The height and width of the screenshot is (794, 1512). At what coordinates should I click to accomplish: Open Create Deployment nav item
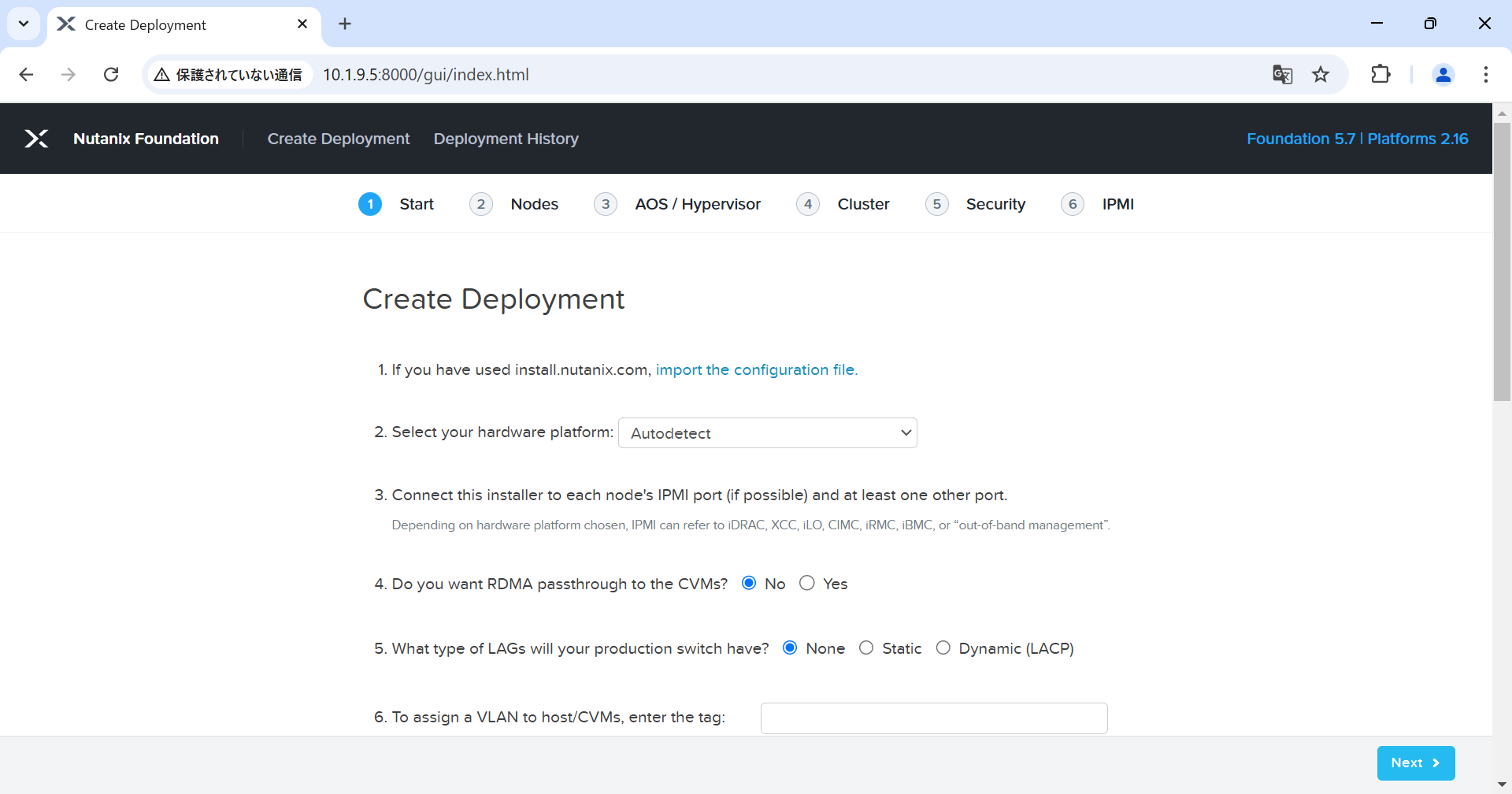click(x=339, y=139)
